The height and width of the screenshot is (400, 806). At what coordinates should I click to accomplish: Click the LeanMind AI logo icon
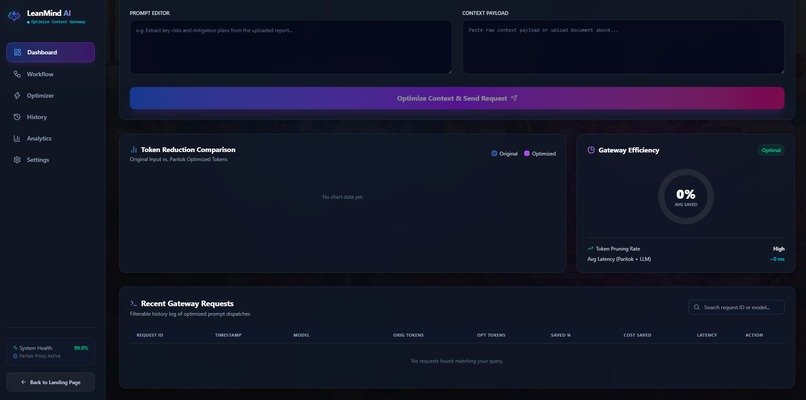pos(14,16)
